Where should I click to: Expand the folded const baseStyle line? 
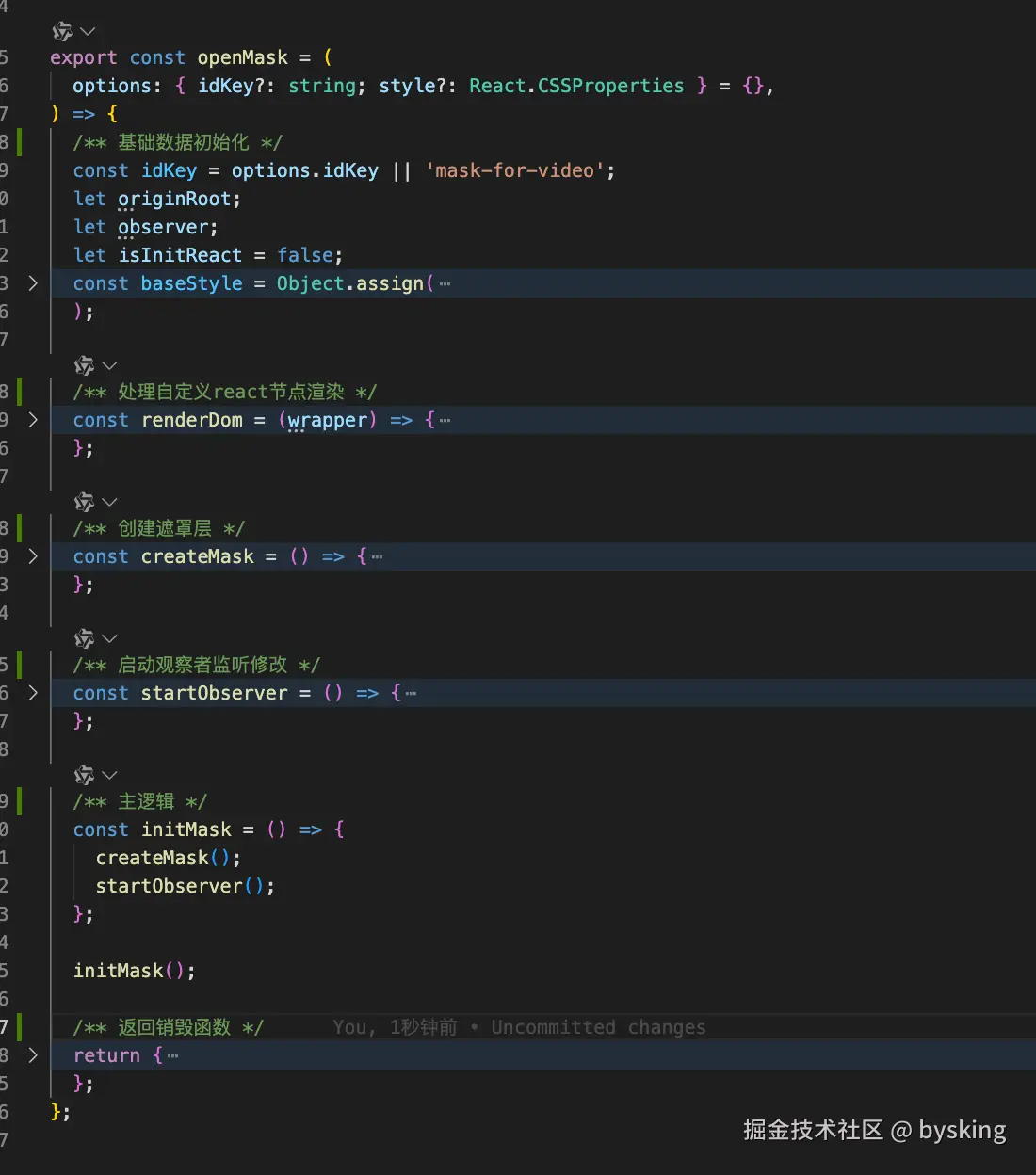pos(33,283)
